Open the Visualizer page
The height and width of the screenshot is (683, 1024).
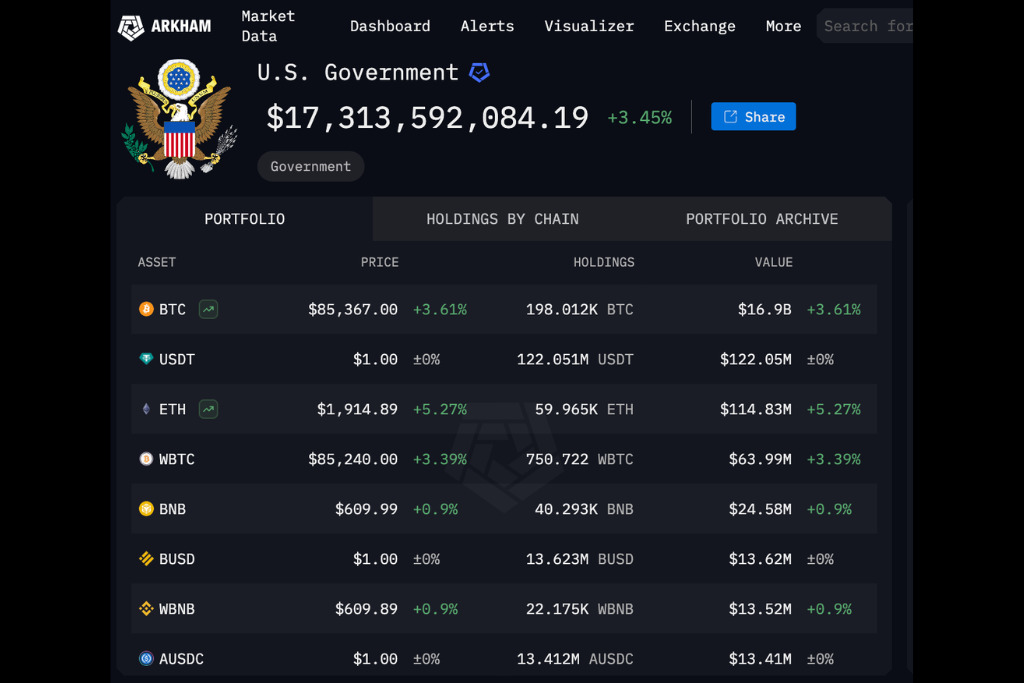[x=589, y=26]
